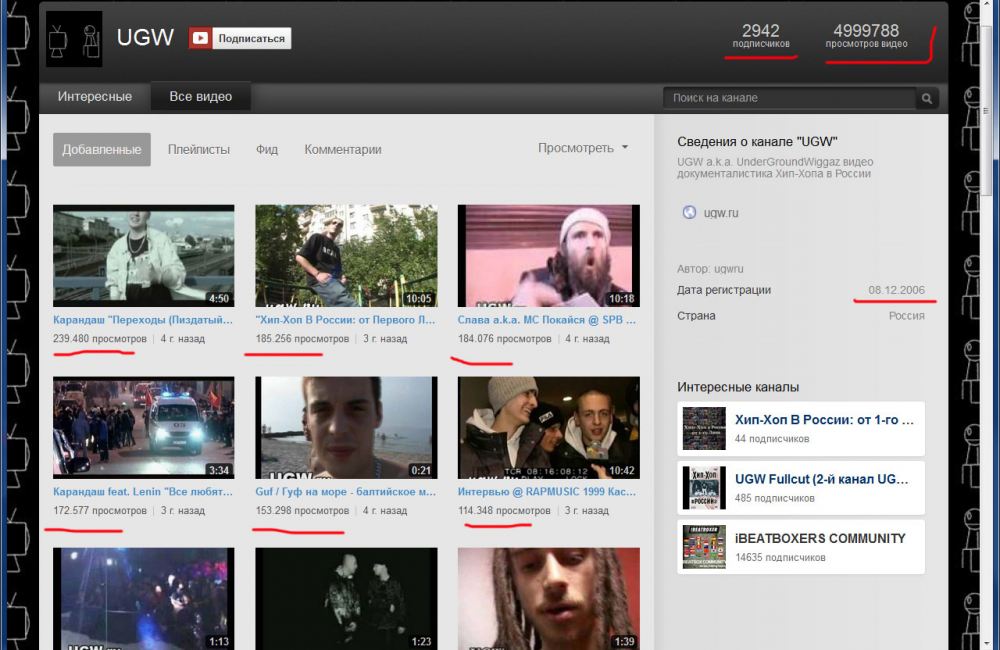
Task: Open UGW Fullcut channel link
Action: (x=821, y=479)
